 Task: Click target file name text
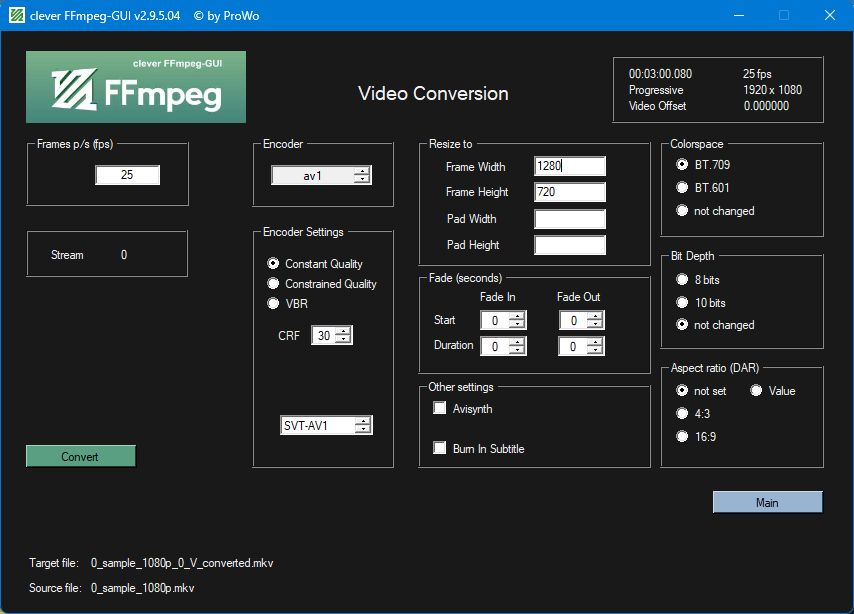[x=182, y=563]
